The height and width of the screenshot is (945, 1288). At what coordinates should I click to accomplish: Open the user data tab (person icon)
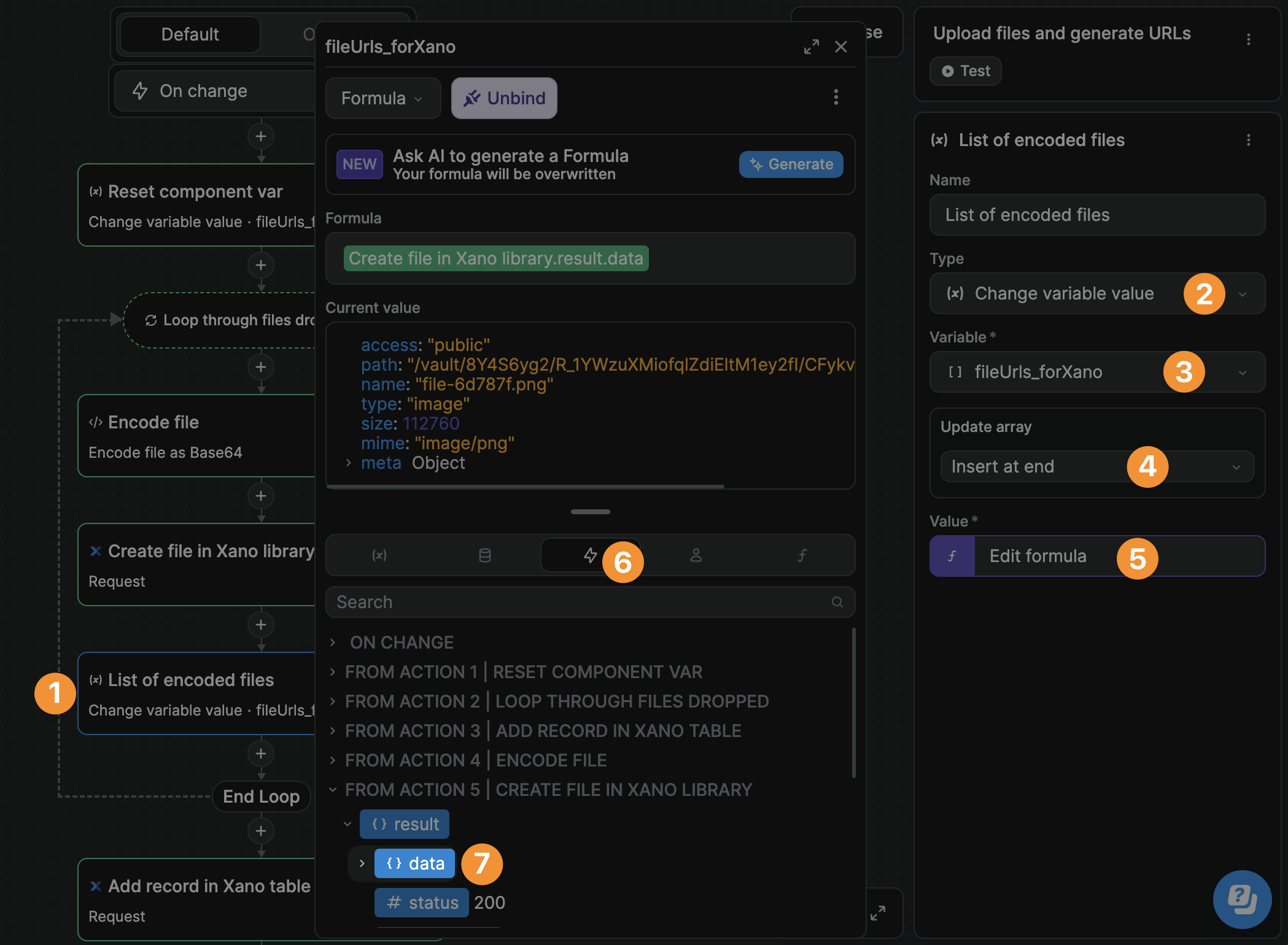[x=696, y=555]
